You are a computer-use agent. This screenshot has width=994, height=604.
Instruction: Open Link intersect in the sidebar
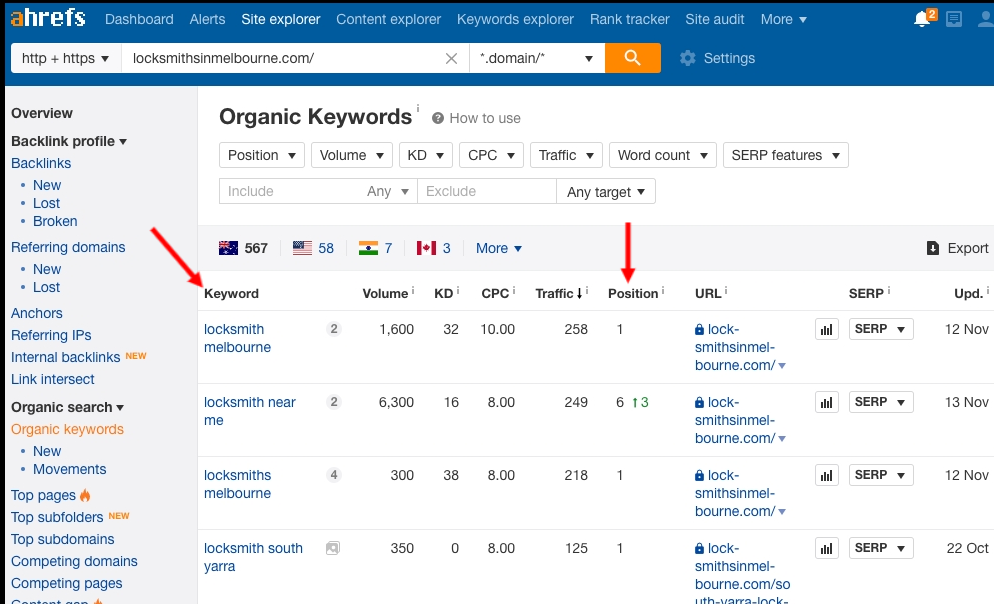(x=53, y=380)
